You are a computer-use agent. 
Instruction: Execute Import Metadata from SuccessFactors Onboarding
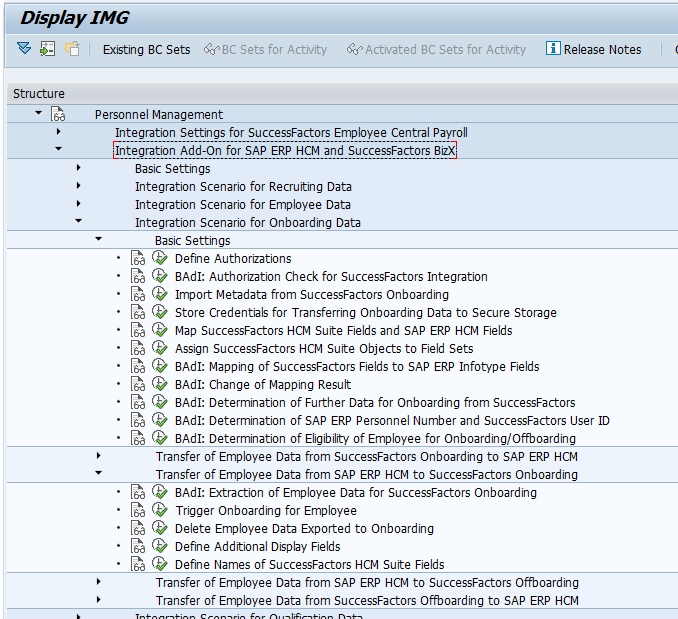point(160,294)
